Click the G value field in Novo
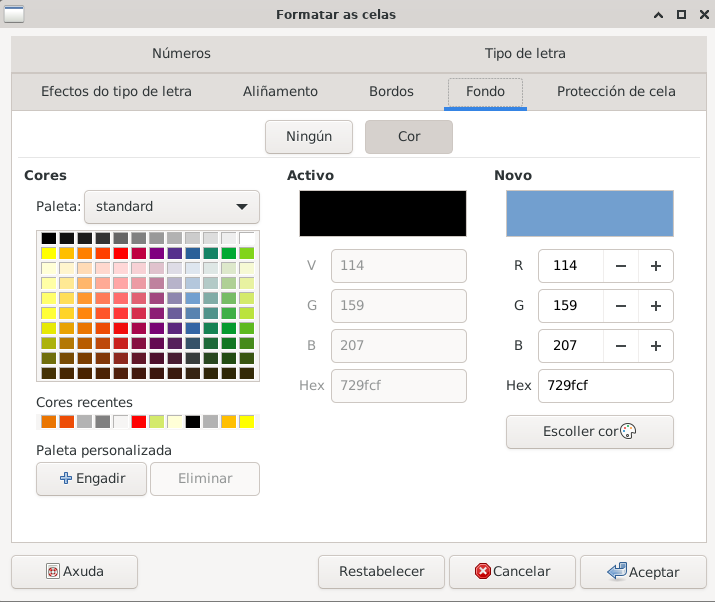The height and width of the screenshot is (602, 715). pyautogui.click(x=571, y=306)
